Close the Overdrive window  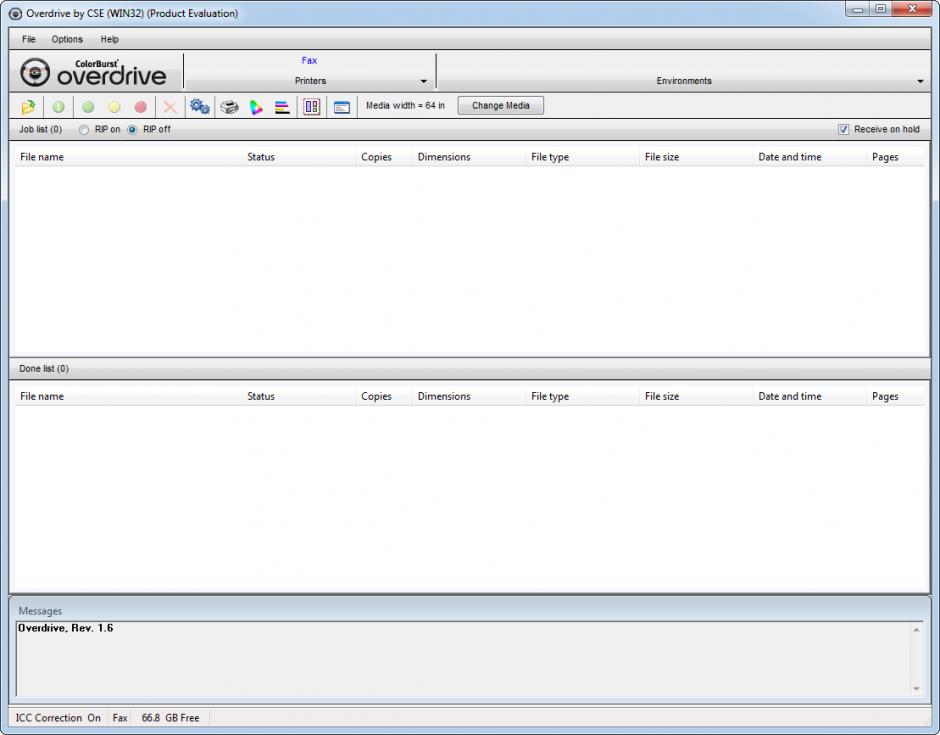pos(912,9)
